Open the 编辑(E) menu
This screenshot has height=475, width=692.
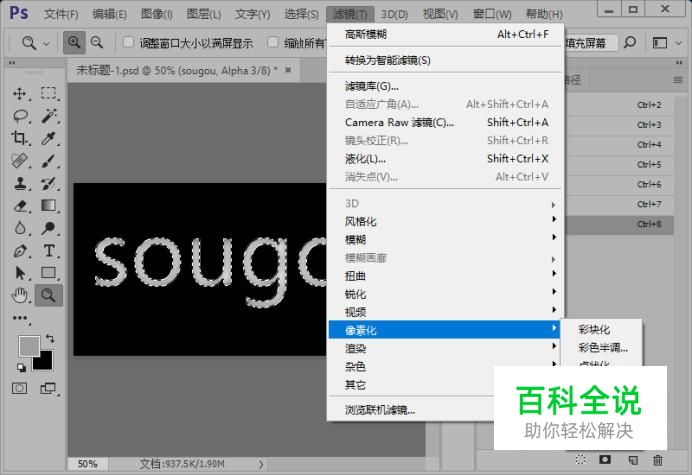[109, 14]
